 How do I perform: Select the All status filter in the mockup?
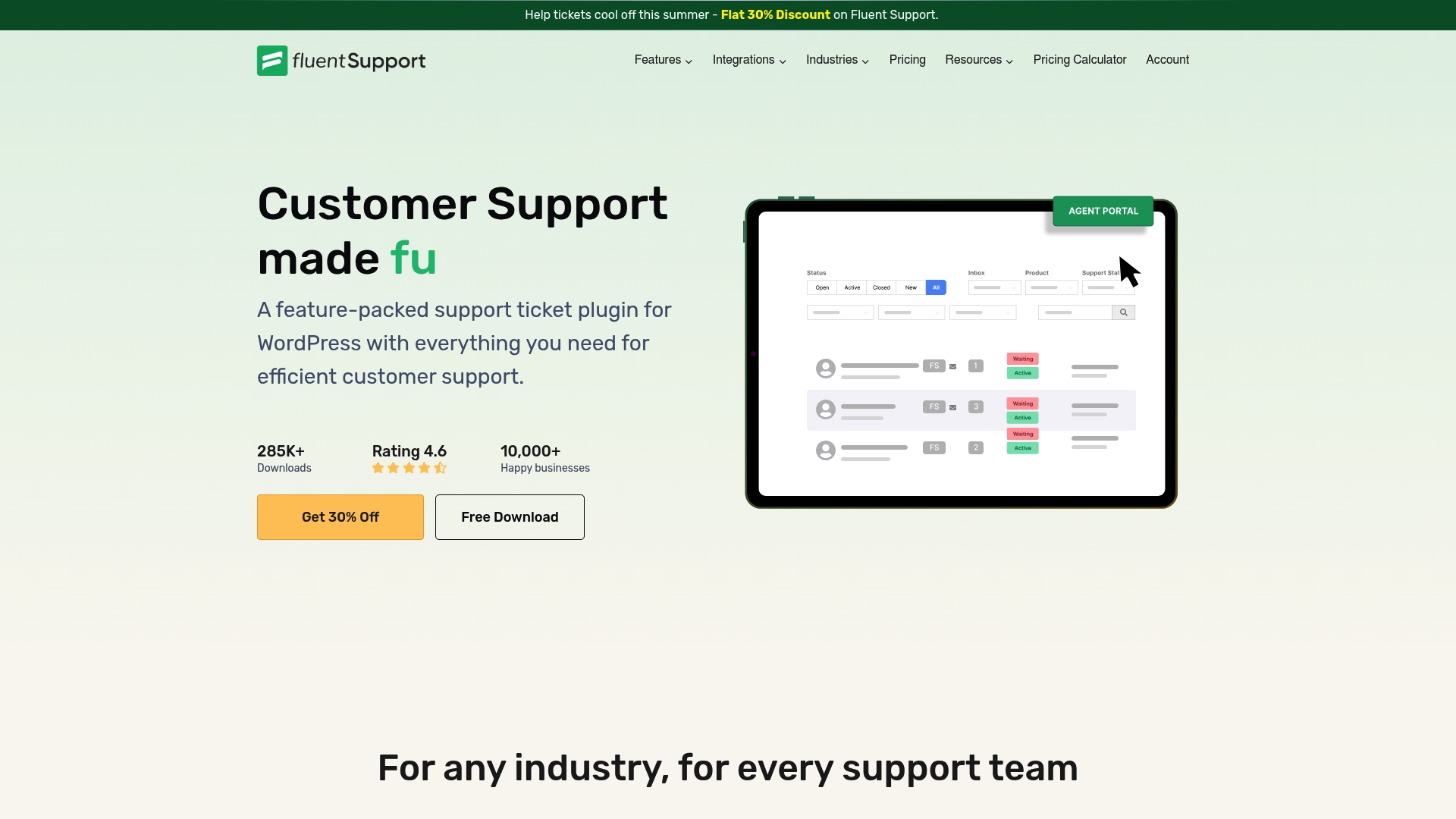[936, 287]
